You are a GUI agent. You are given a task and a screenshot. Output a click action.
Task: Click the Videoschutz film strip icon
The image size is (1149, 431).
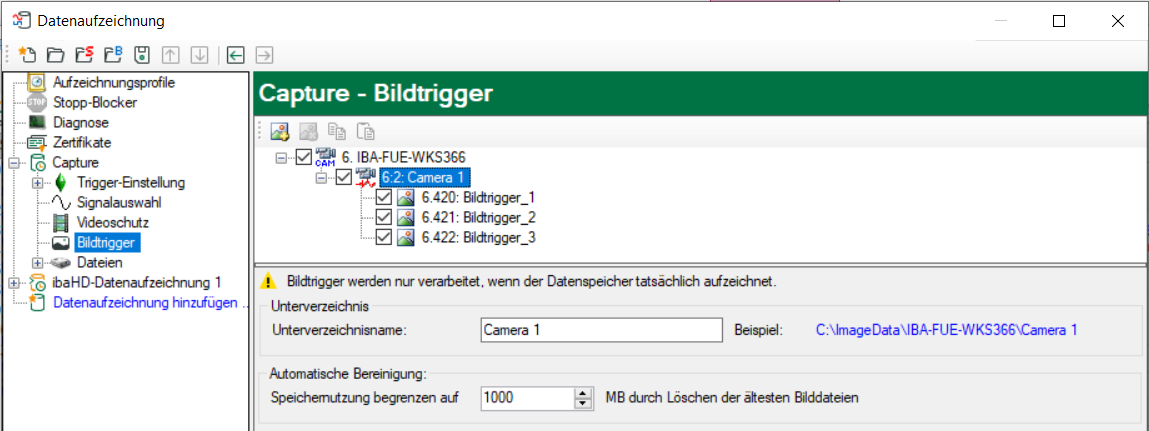(x=62, y=222)
